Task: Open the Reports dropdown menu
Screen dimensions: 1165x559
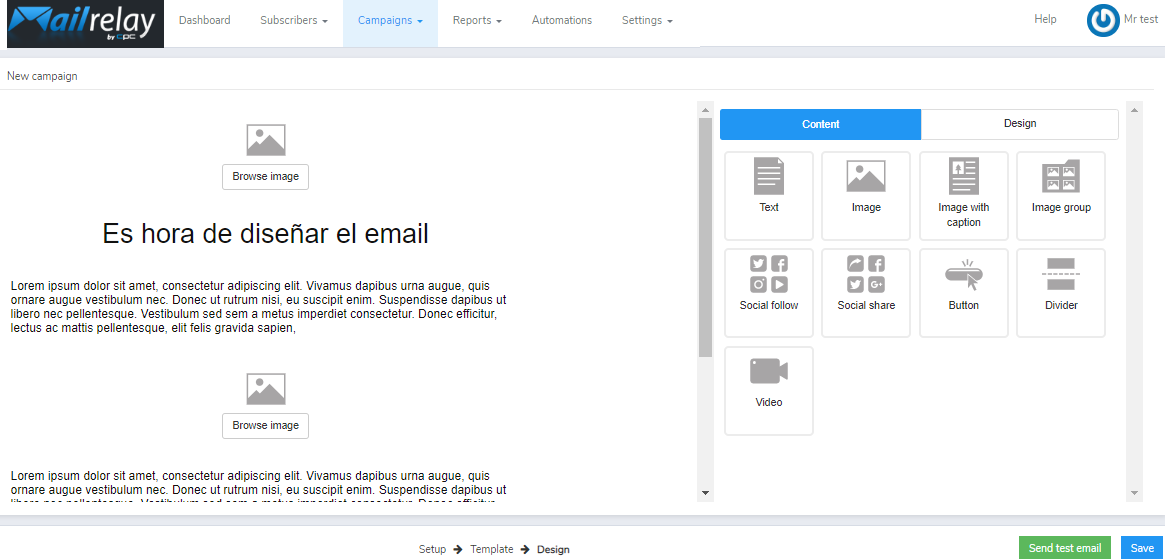Action: point(477,21)
